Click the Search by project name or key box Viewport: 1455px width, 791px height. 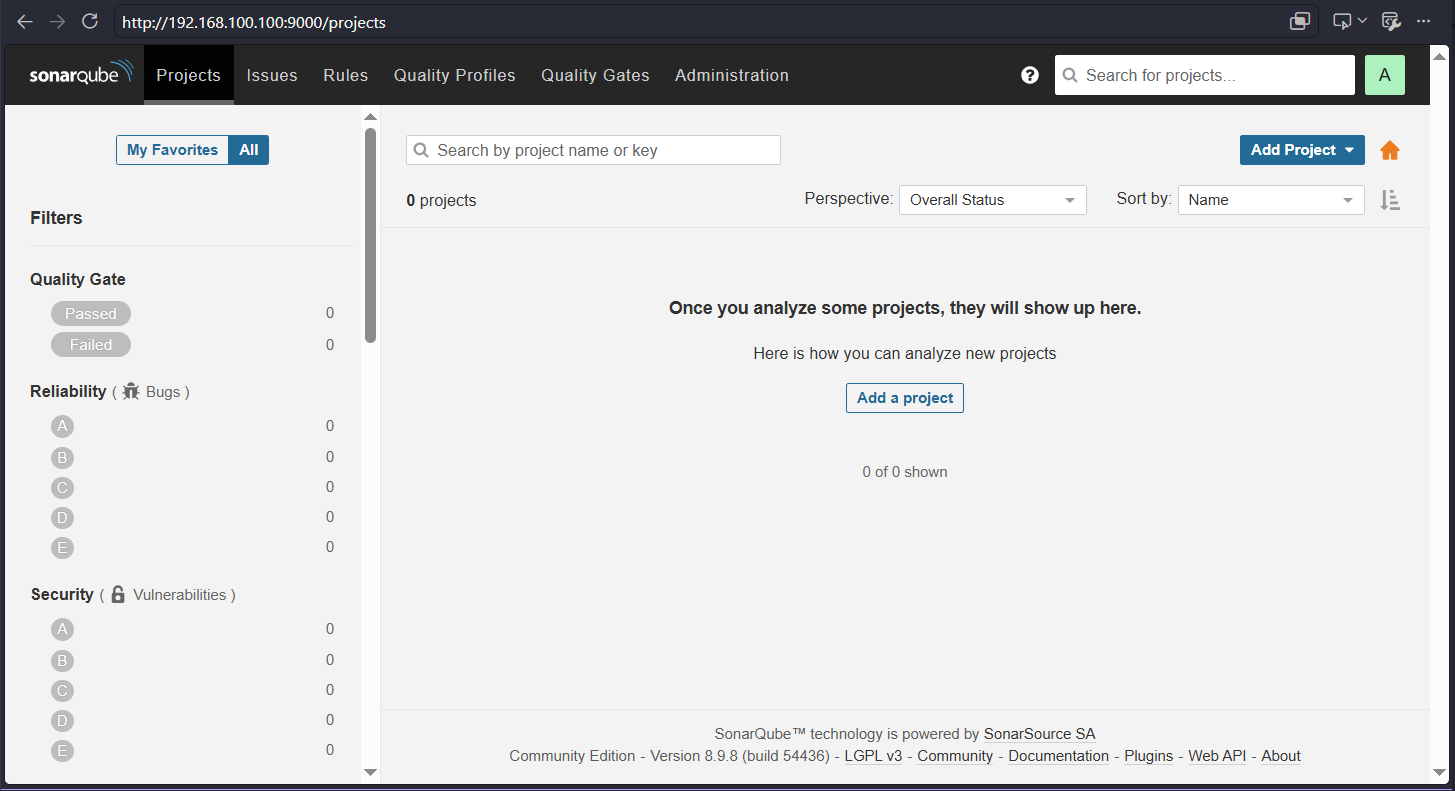[593, 150]
